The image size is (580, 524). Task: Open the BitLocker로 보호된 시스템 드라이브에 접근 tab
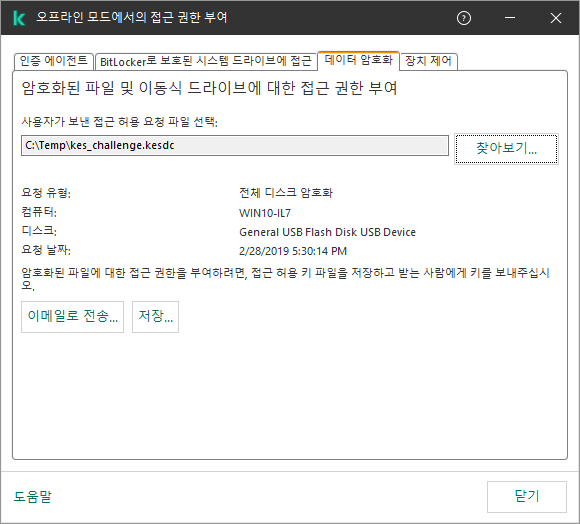click(206, 61)
